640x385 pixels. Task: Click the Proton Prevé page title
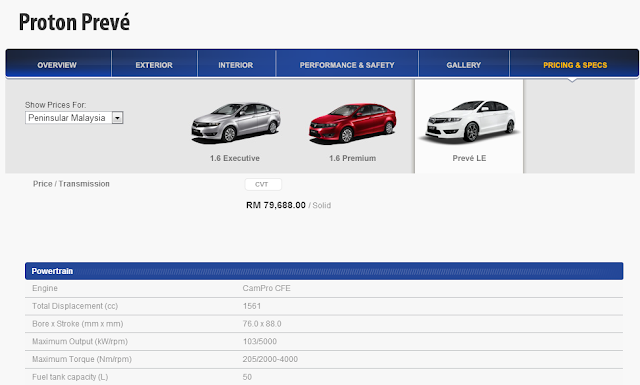pos(74,22)
